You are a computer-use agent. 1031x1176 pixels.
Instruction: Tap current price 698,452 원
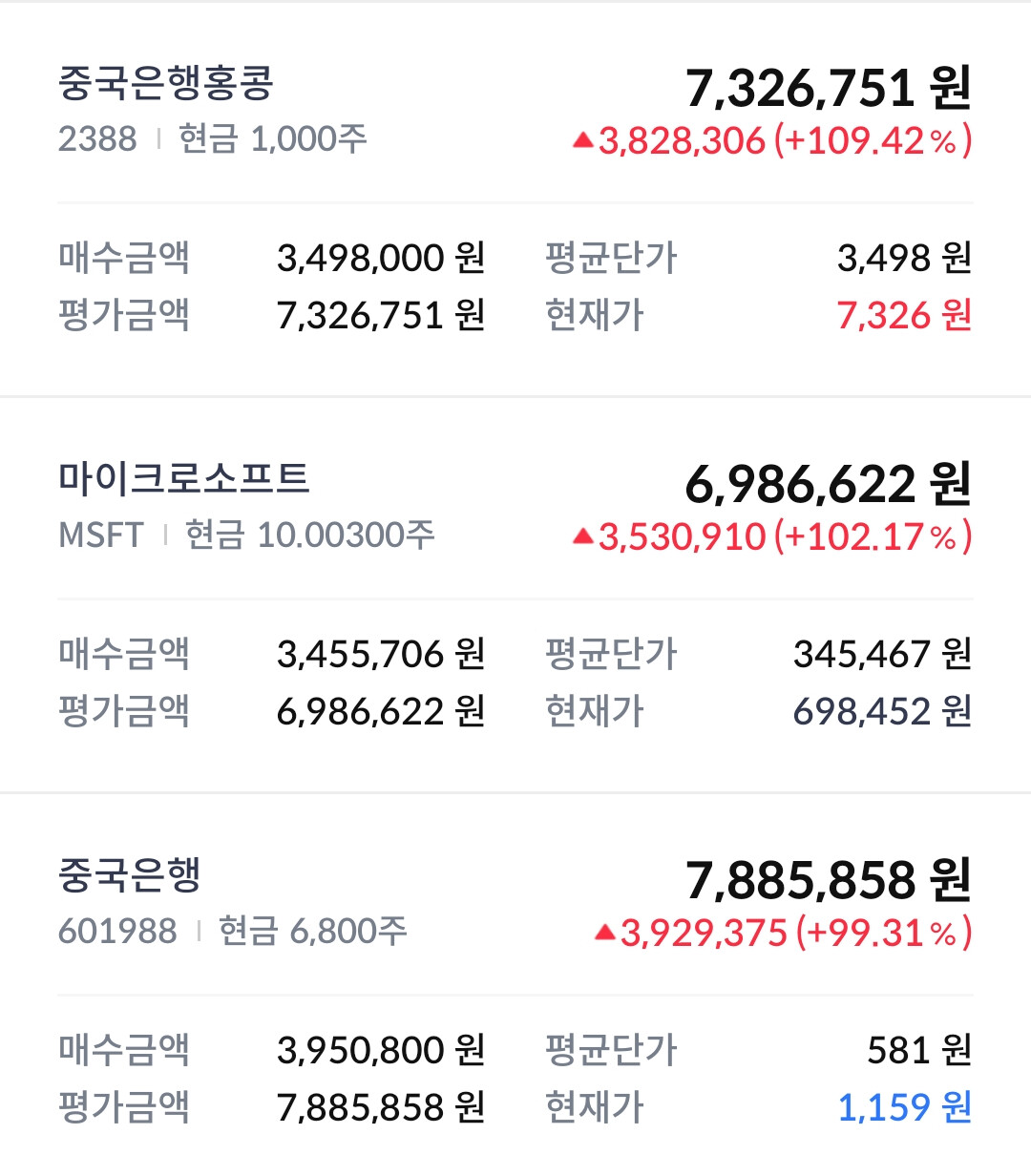pyautogui.click(x=882, y=711)
